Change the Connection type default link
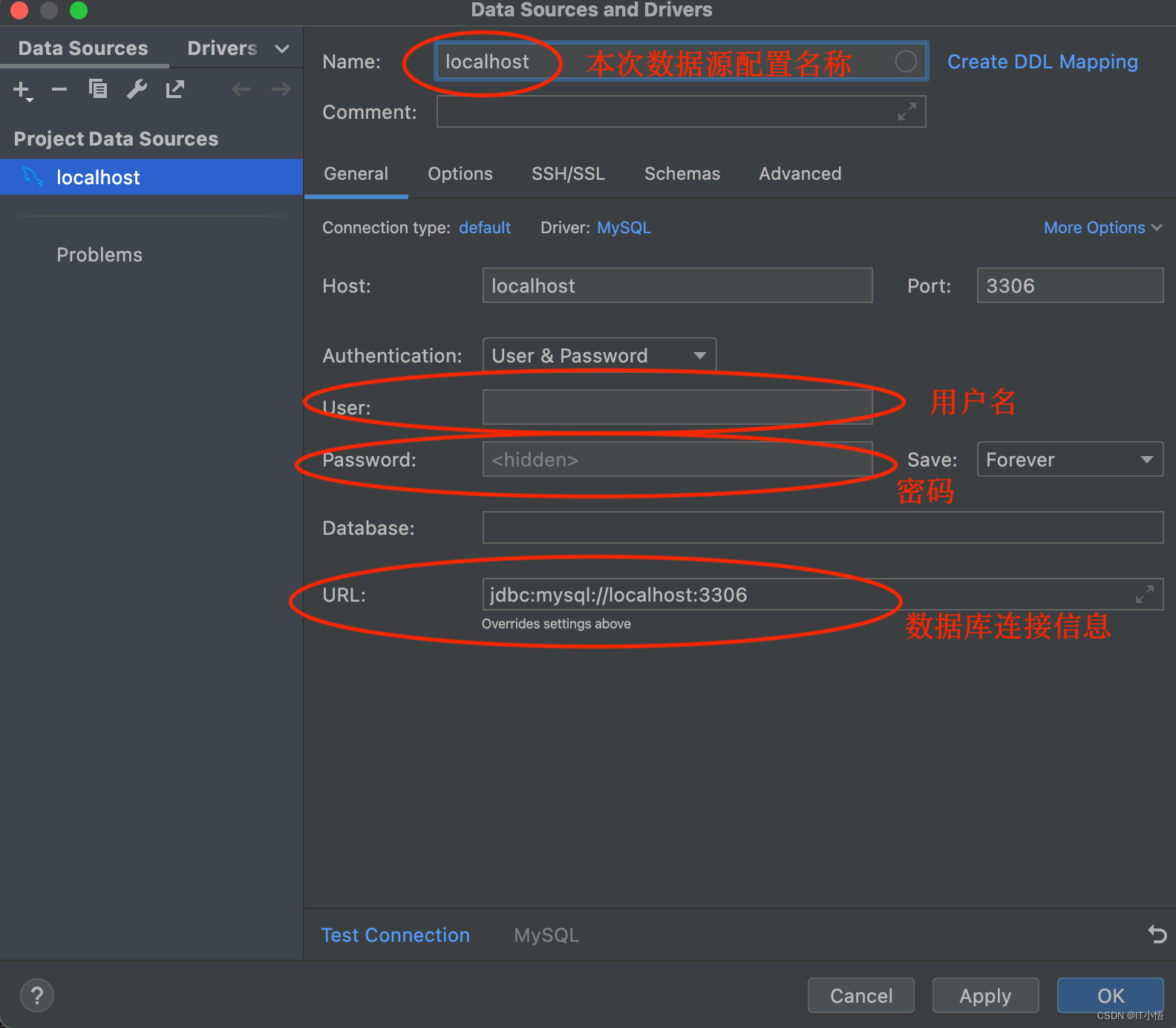This screenshot has height=1028, width=1176. [485, 228]
